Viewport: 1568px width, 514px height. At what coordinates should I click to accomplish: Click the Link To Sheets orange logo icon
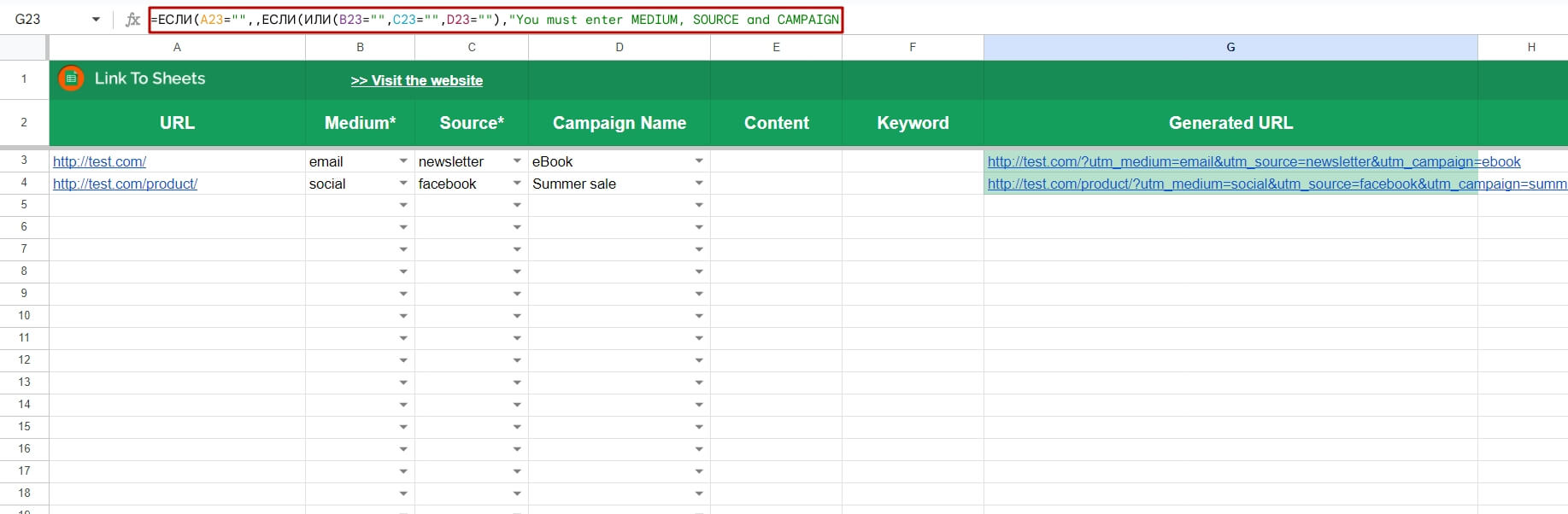click(71, 79)
